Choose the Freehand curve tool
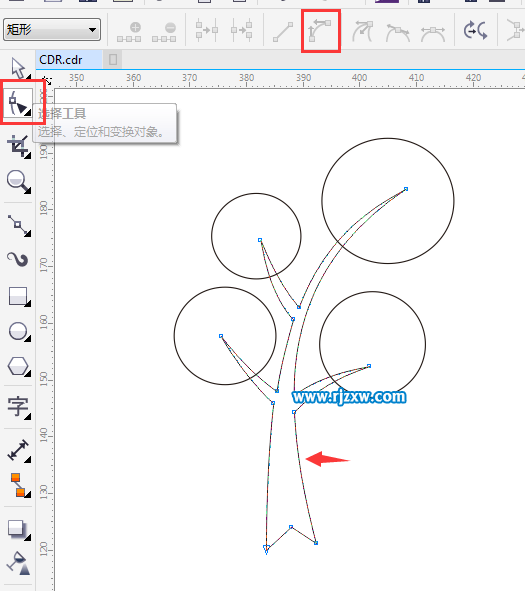This screenshot has height=591, width=525. (18, 225)
